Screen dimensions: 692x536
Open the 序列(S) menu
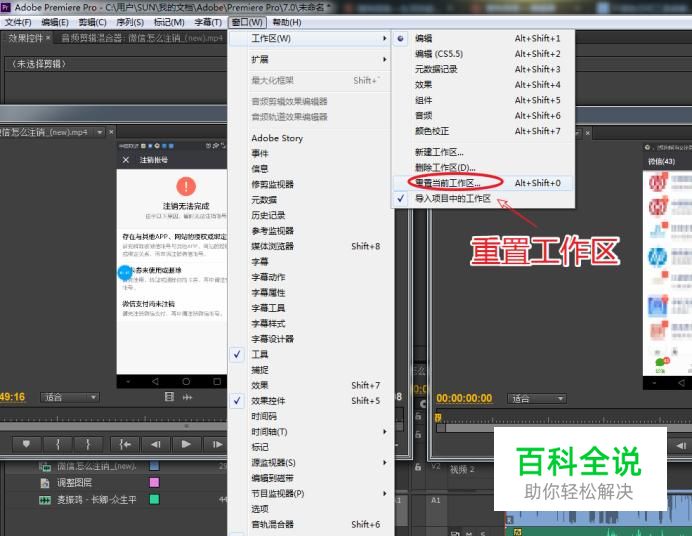click(x=130, y=22)
